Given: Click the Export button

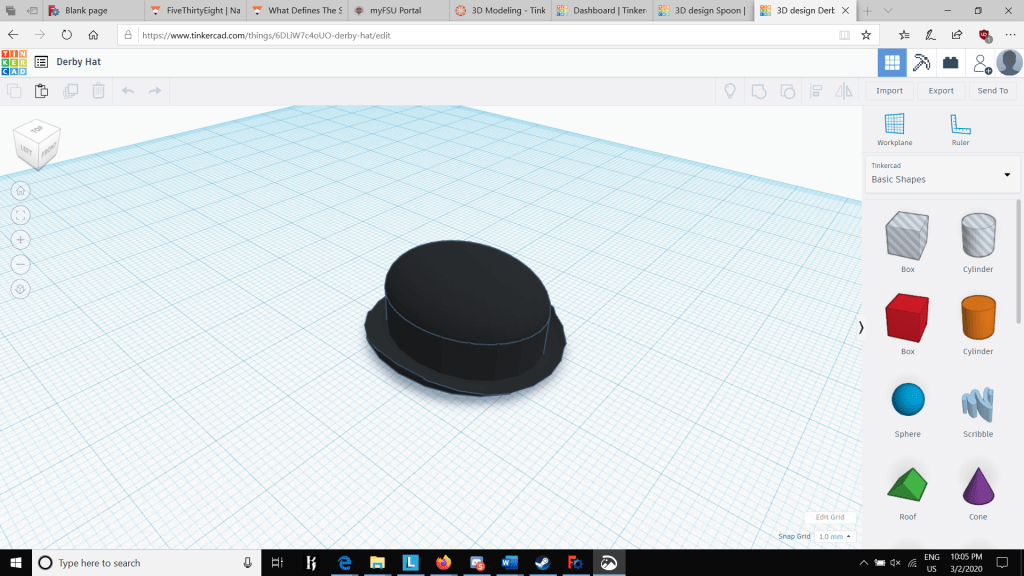Looking at the screenshot, I should tap(940, 91).
